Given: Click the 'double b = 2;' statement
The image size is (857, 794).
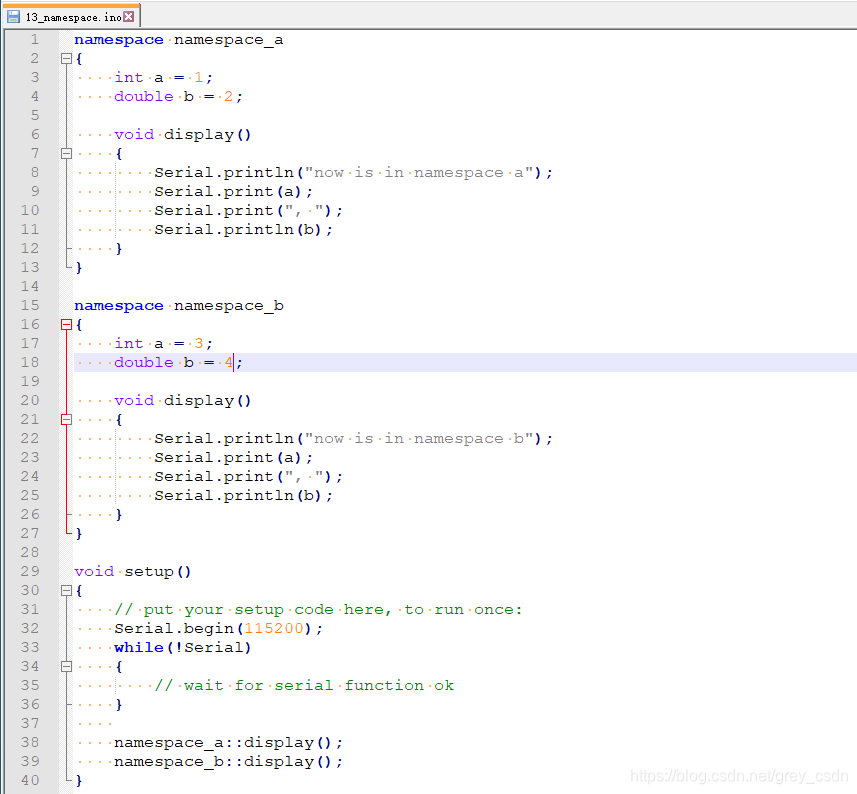Looking at the screenshot, I should coord(178,97).
